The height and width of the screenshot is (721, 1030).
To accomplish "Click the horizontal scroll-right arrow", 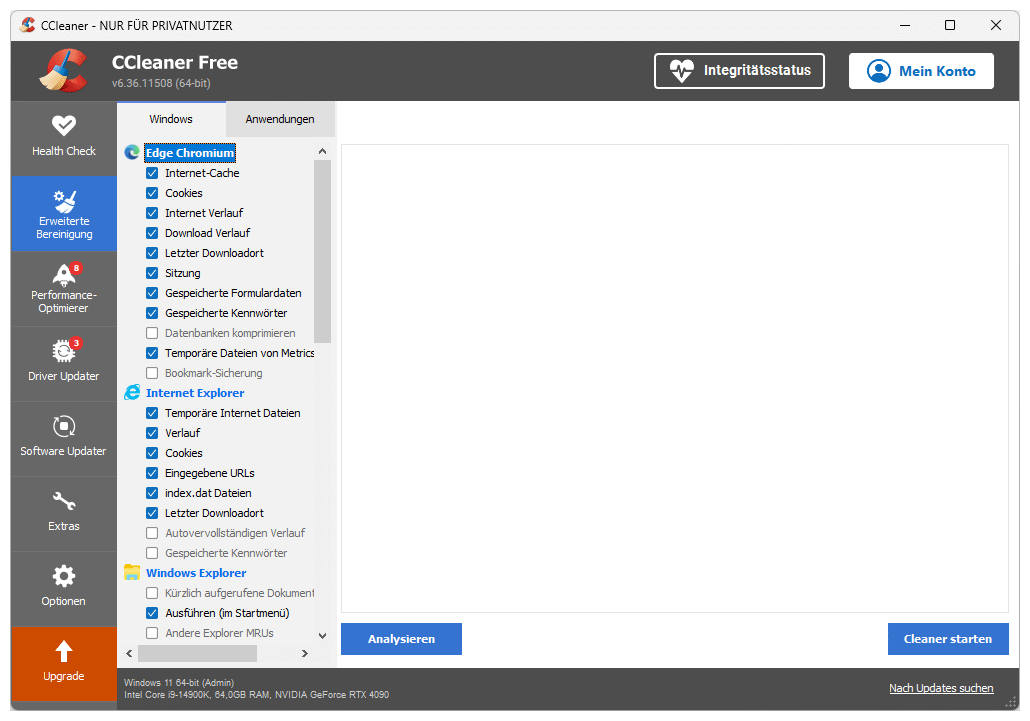I will [x=305, y=653].
